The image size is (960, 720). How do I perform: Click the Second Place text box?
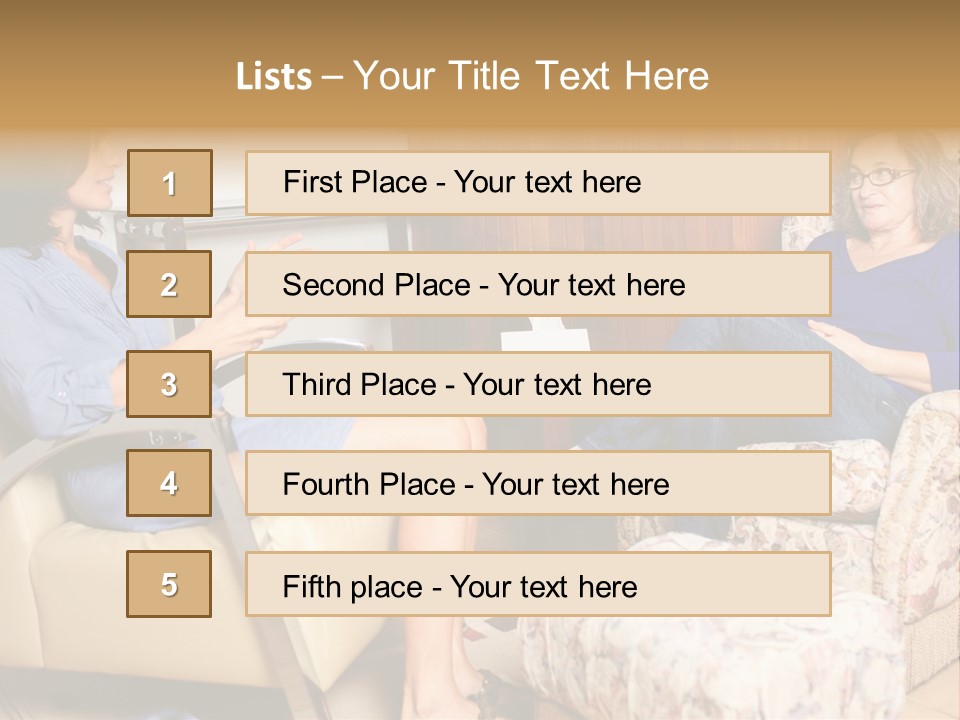coord(538,284)
